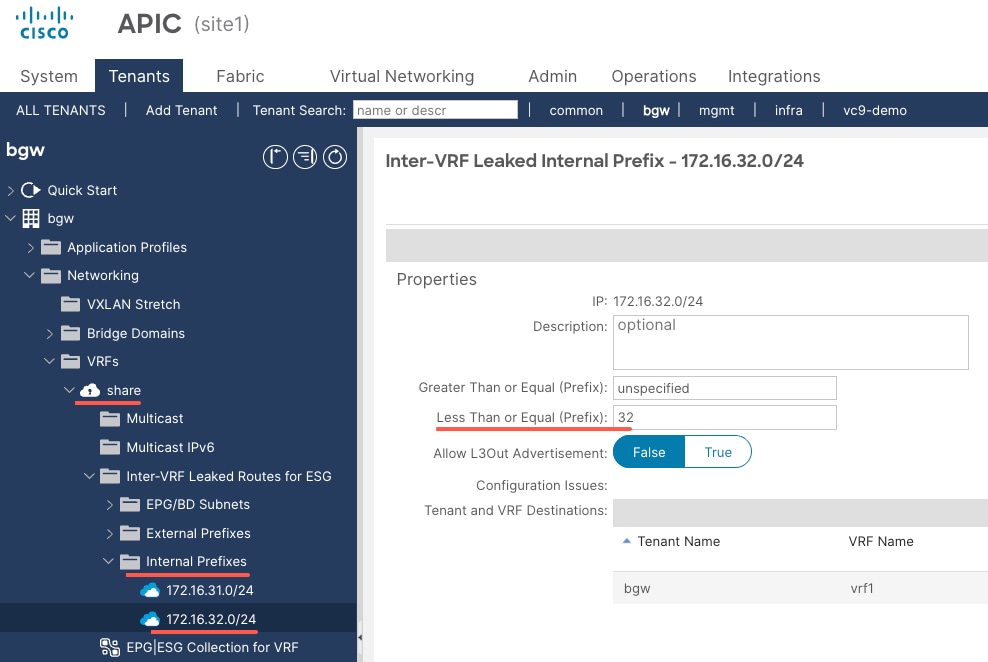Image resolution: width=988 pixels, height=662 pixels.
Task: Click the VRF Name column header
Action: pos(880,542)
